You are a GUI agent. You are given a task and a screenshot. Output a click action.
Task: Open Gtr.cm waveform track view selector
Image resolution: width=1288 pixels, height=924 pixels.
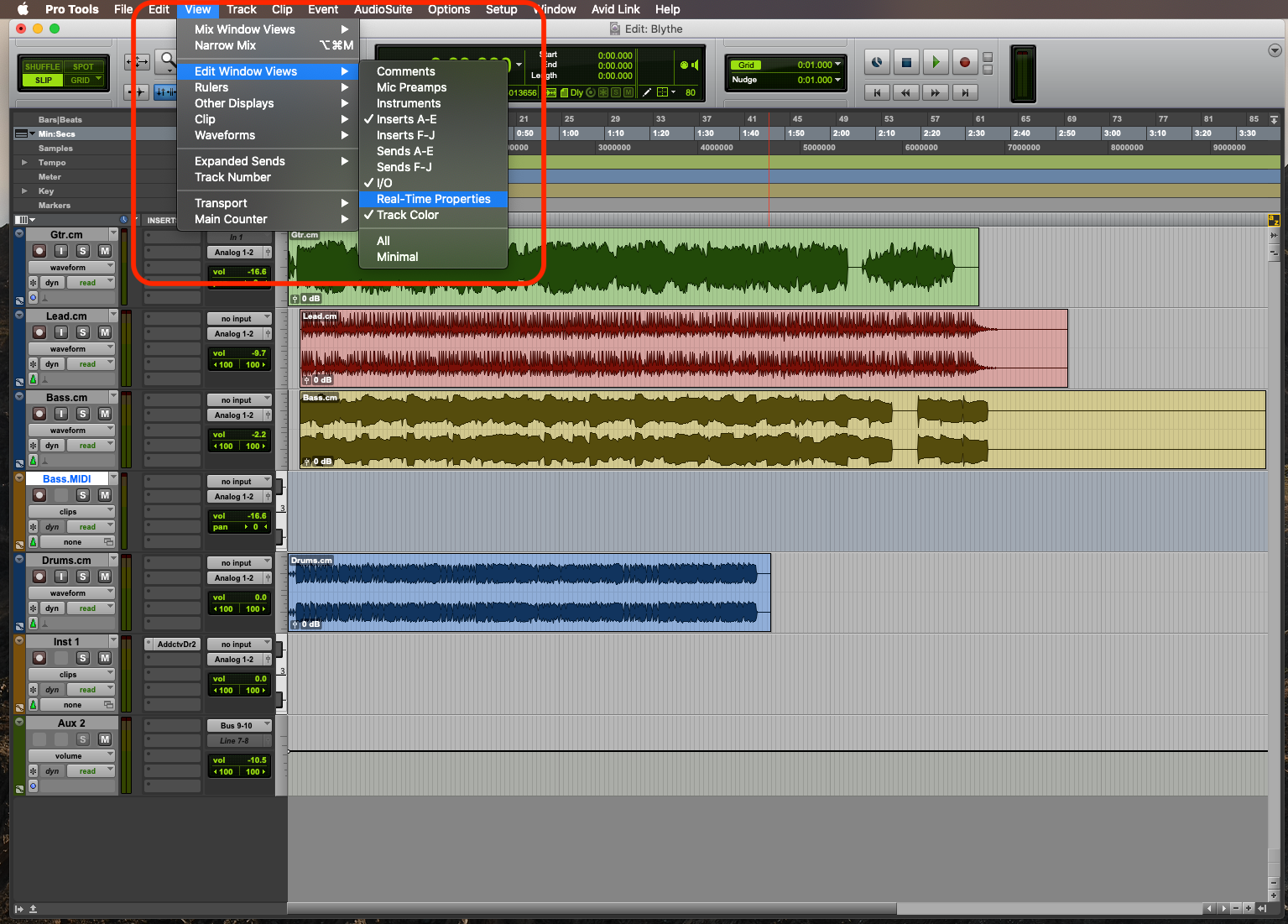[70, 268]
